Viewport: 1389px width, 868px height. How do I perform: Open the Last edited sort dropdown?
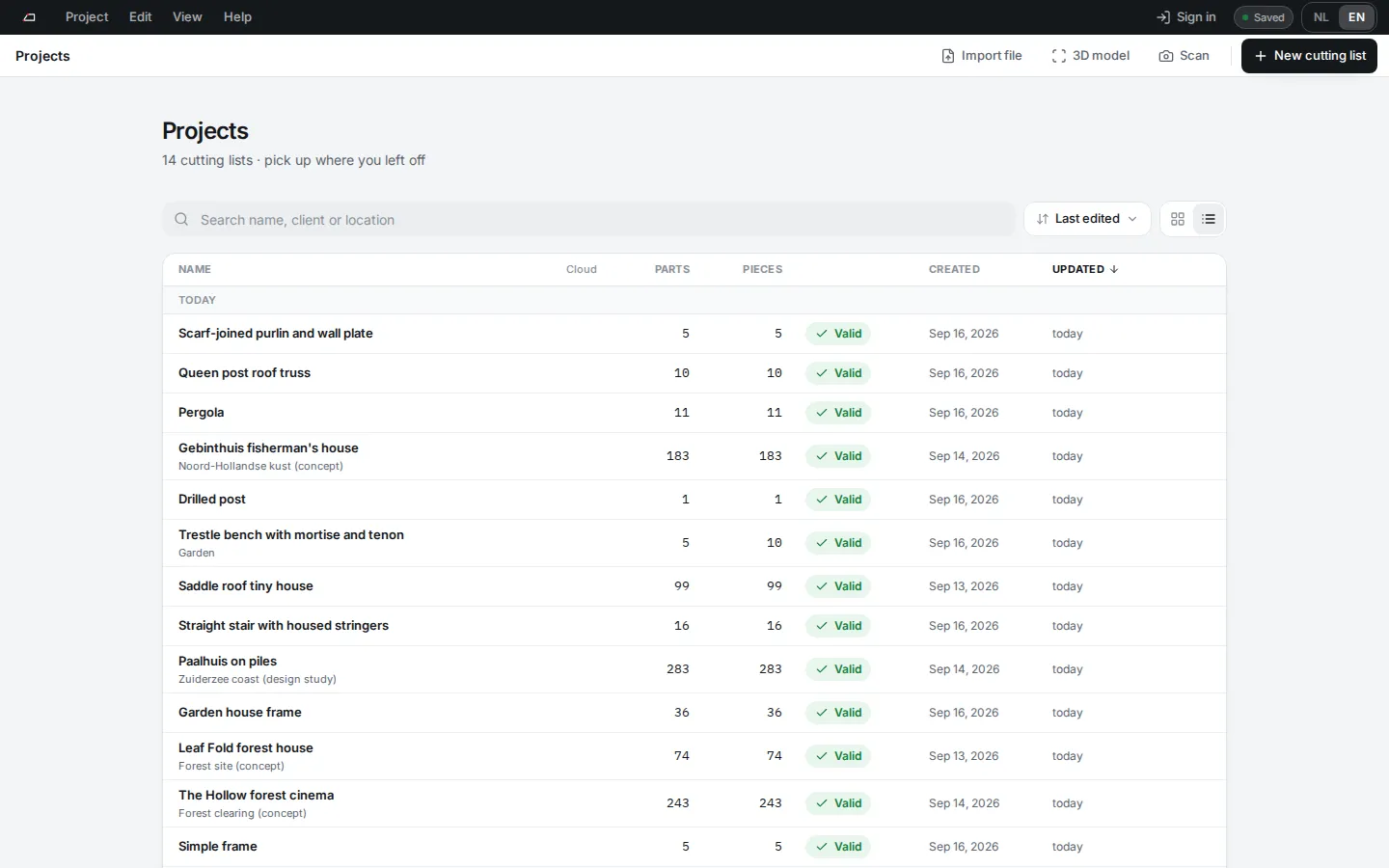[1087, 219]
